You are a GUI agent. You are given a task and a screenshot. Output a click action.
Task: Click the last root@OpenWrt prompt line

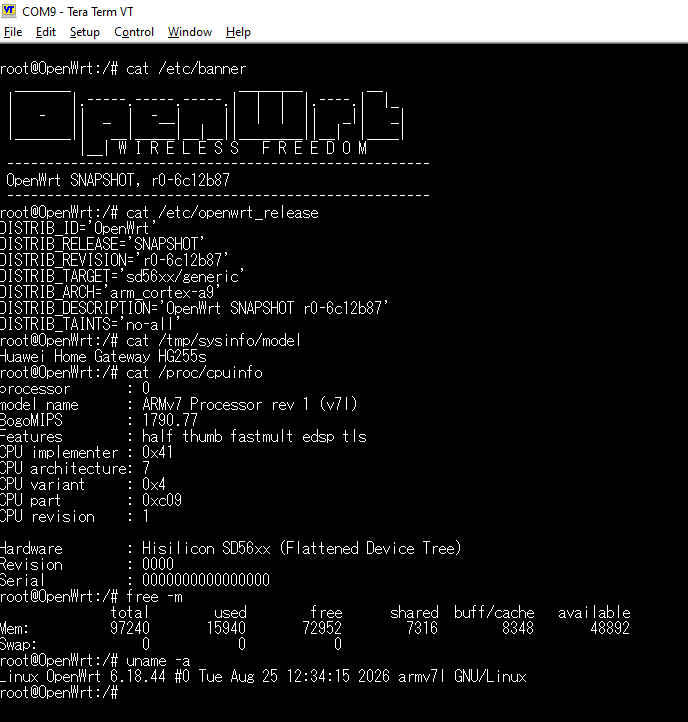(x=59, y=693)
